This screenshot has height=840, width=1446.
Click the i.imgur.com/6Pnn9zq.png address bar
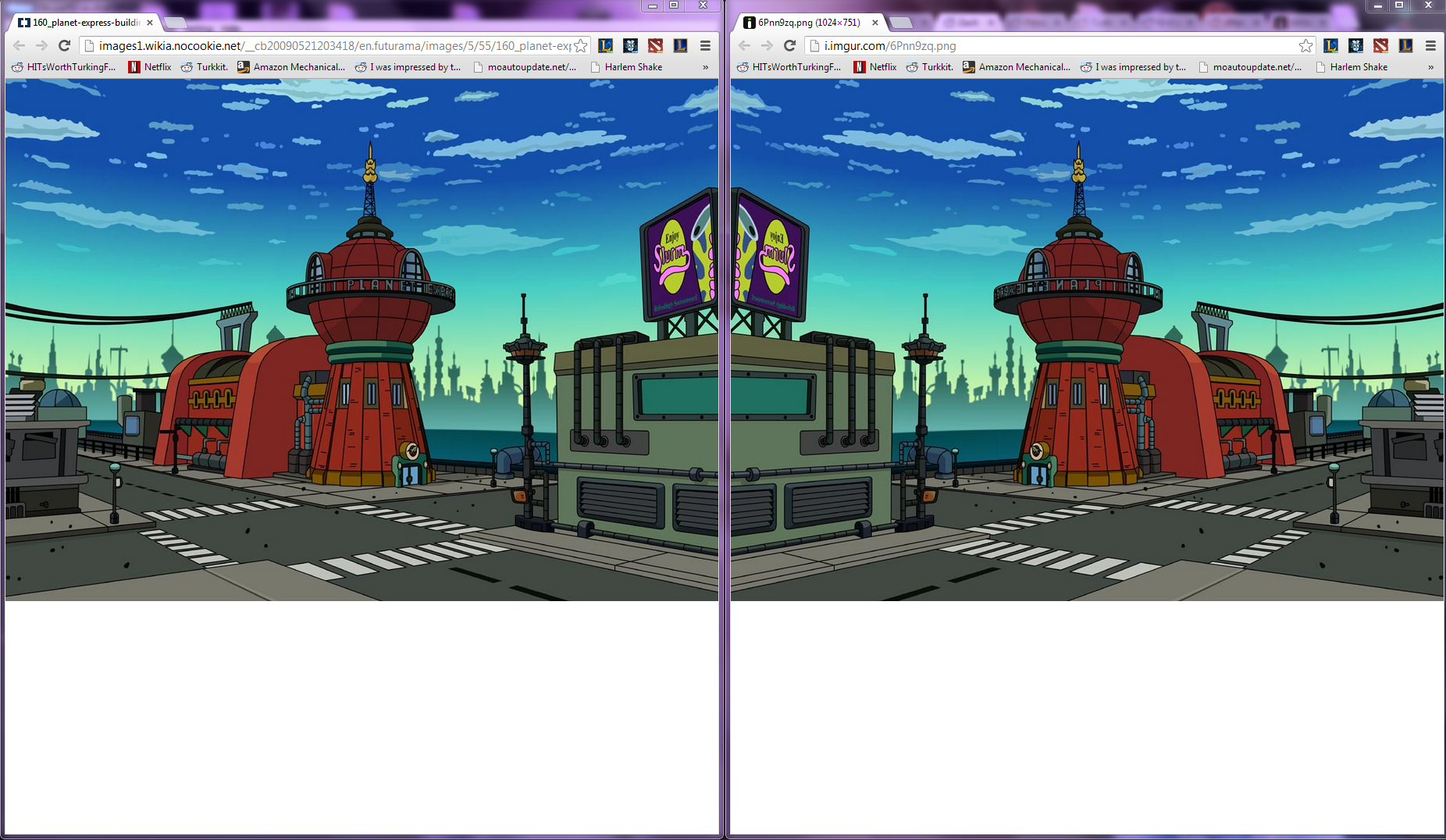coord(1061,46)
